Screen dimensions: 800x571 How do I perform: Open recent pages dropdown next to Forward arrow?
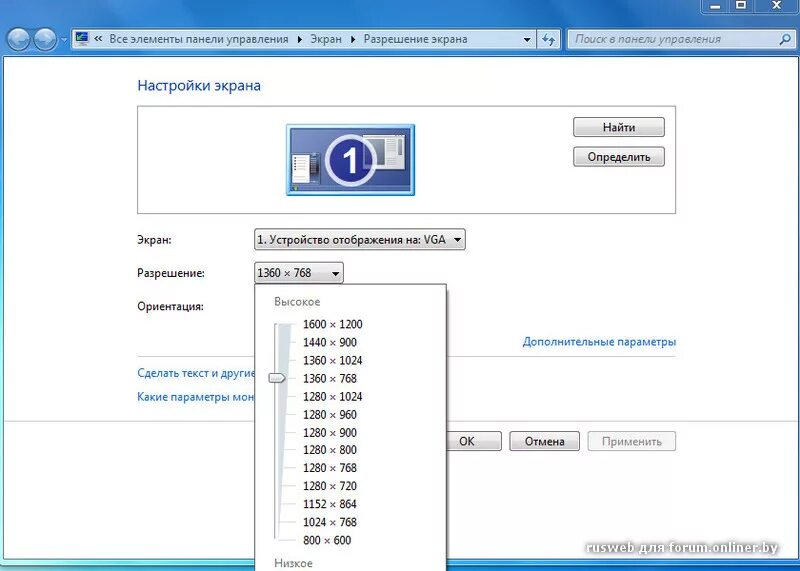pos(64,40)
